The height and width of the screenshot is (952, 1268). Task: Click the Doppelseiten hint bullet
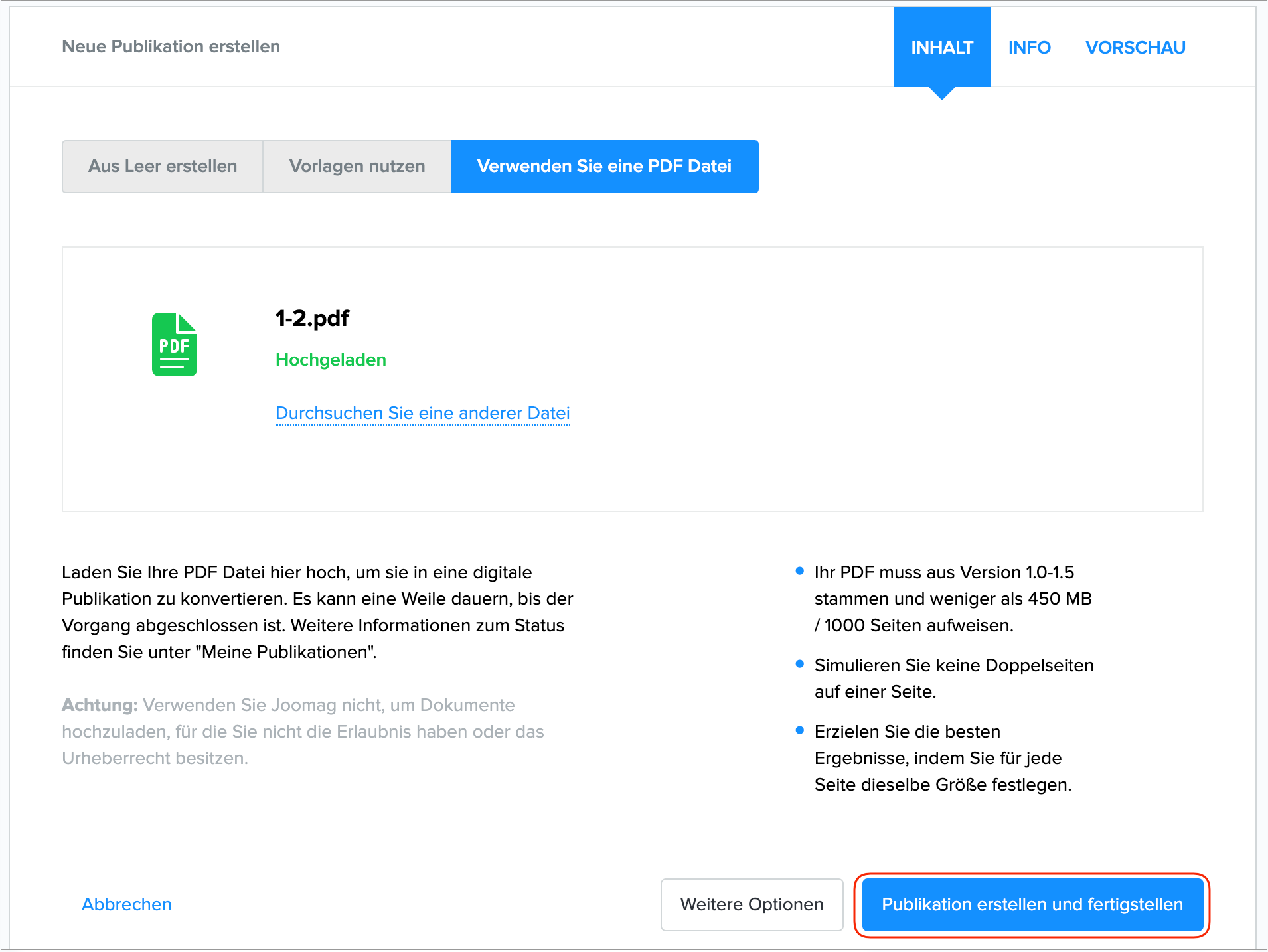tap(953, 678)
